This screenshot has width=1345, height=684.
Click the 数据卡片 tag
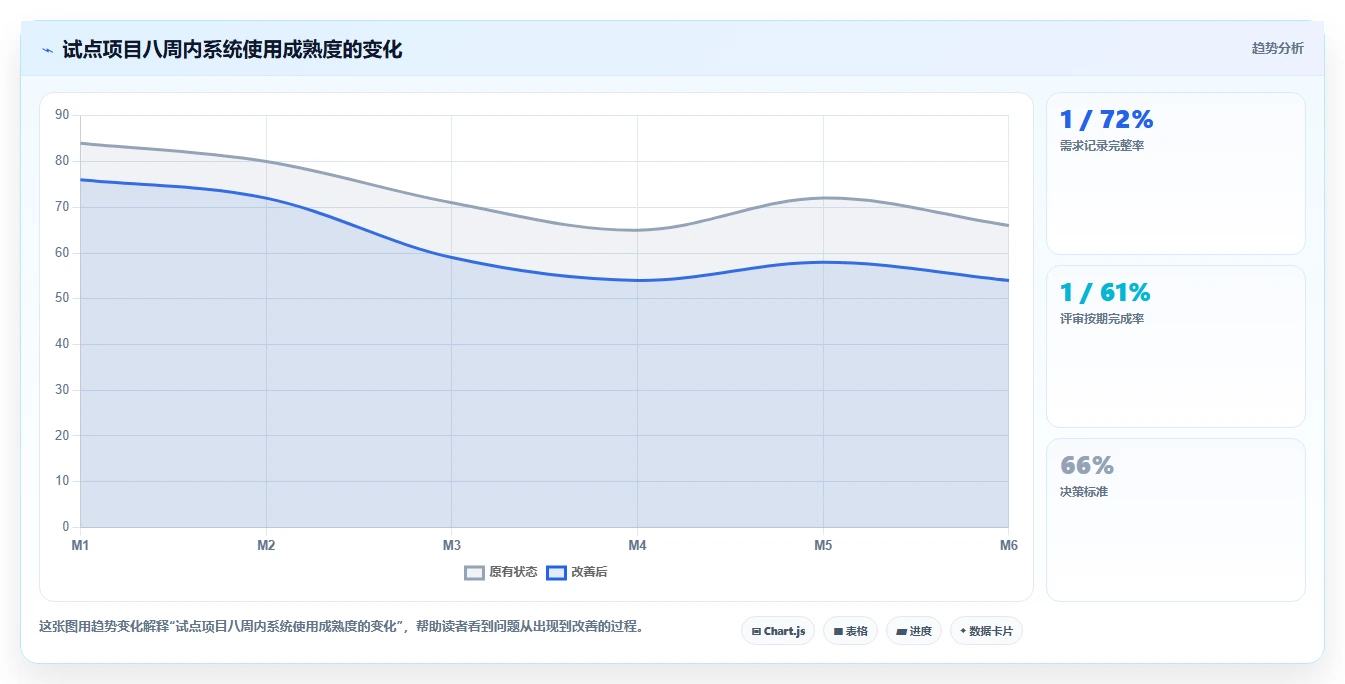tap(986, 631)
